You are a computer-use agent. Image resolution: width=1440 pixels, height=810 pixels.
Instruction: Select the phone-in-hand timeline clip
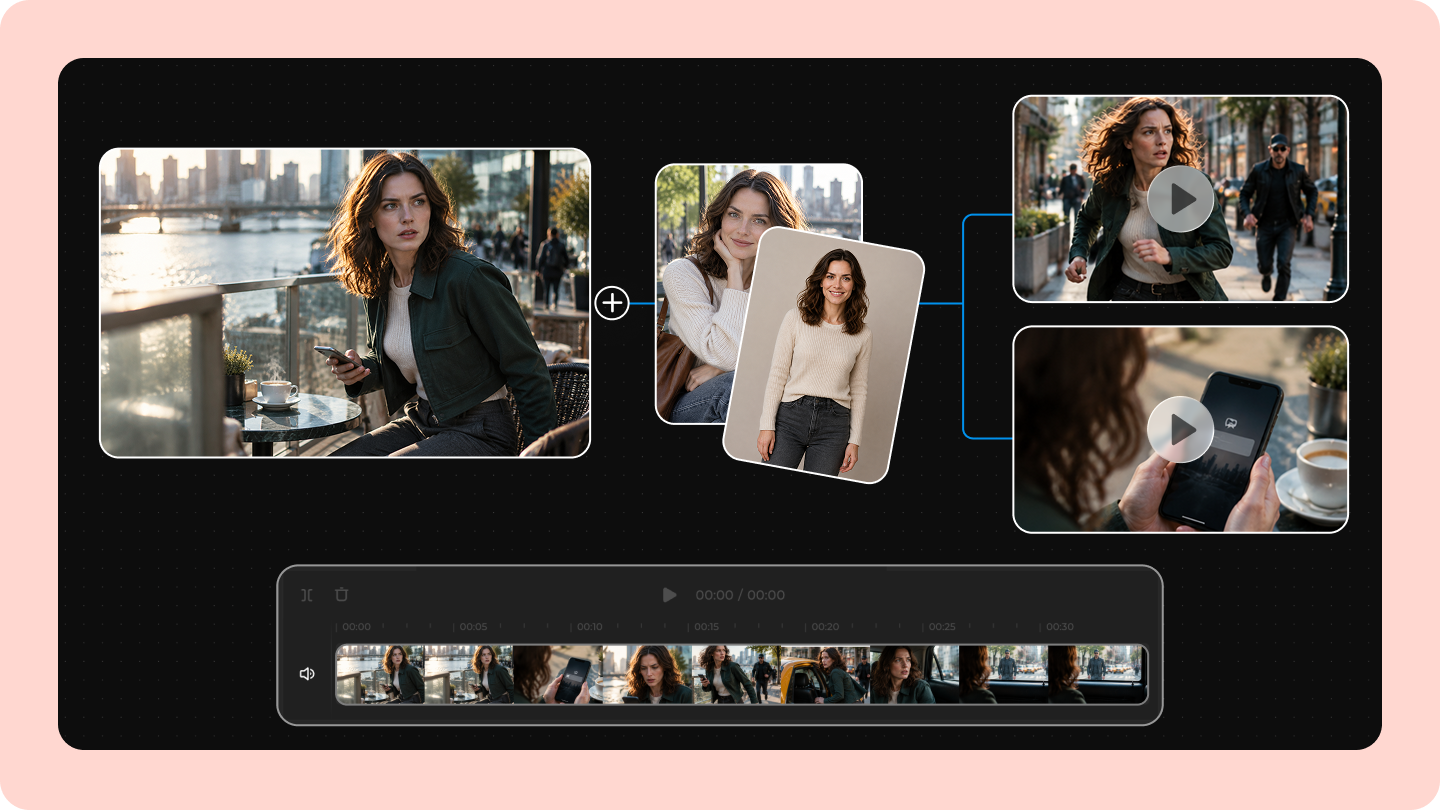click(558, 674)
